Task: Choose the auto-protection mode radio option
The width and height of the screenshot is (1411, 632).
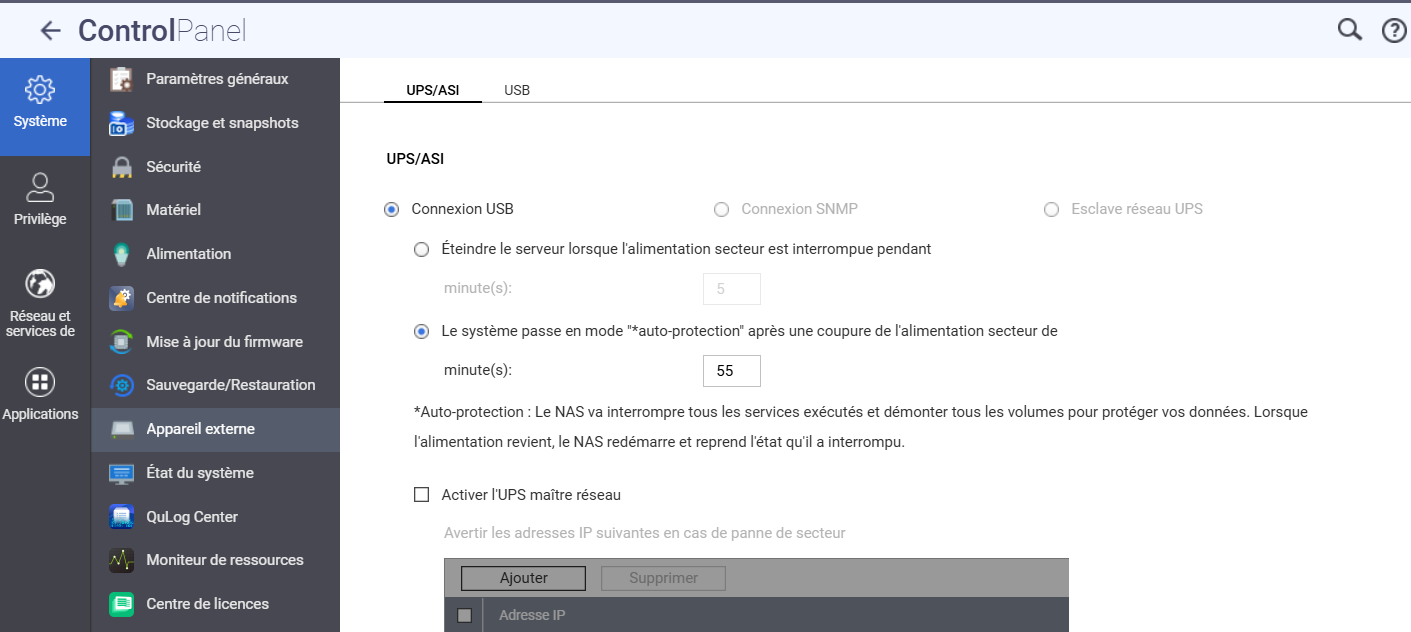Action: pyautogui.click(x=422, y=331)
